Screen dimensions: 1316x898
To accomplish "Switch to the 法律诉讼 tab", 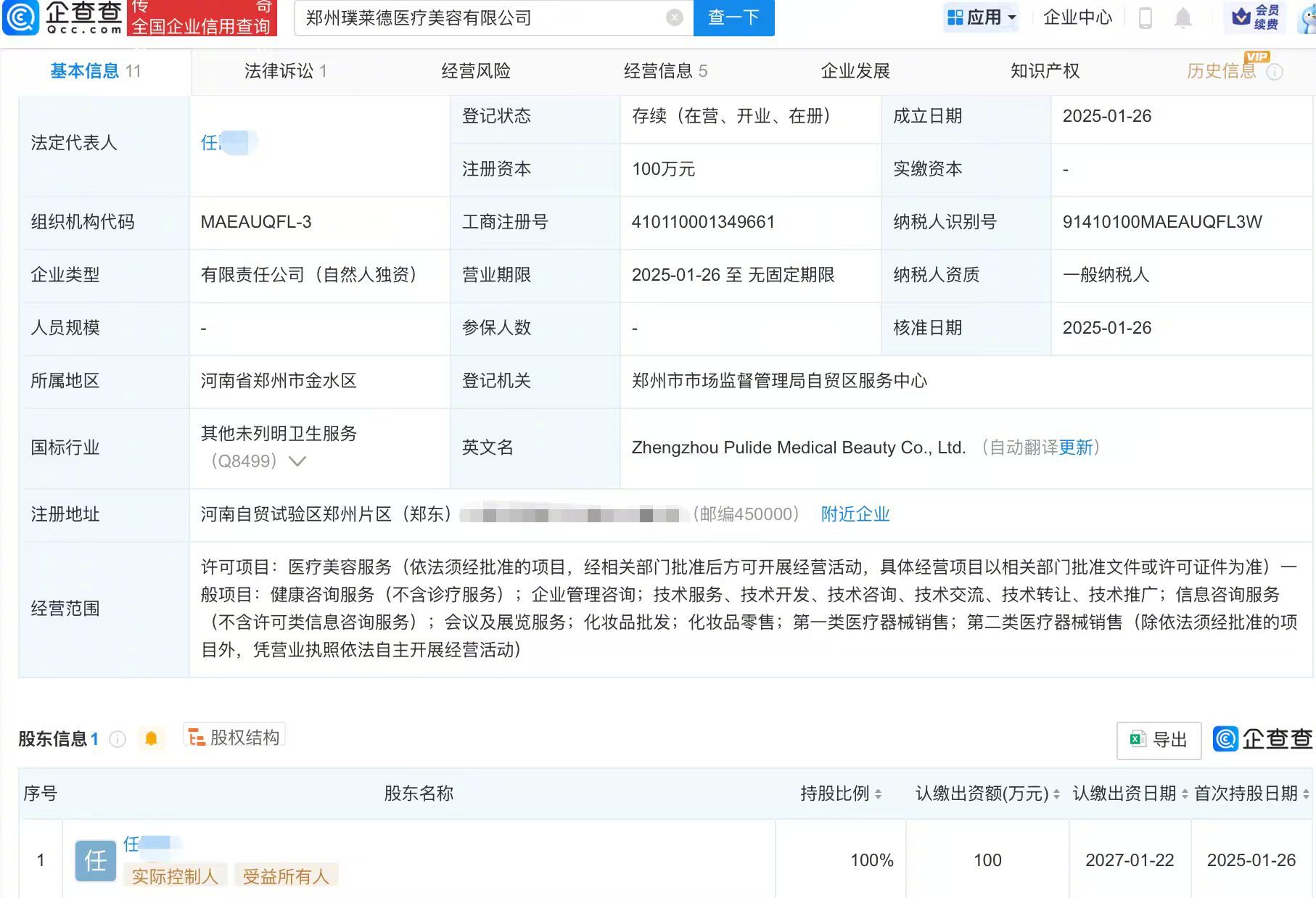I will click(285, 71).
